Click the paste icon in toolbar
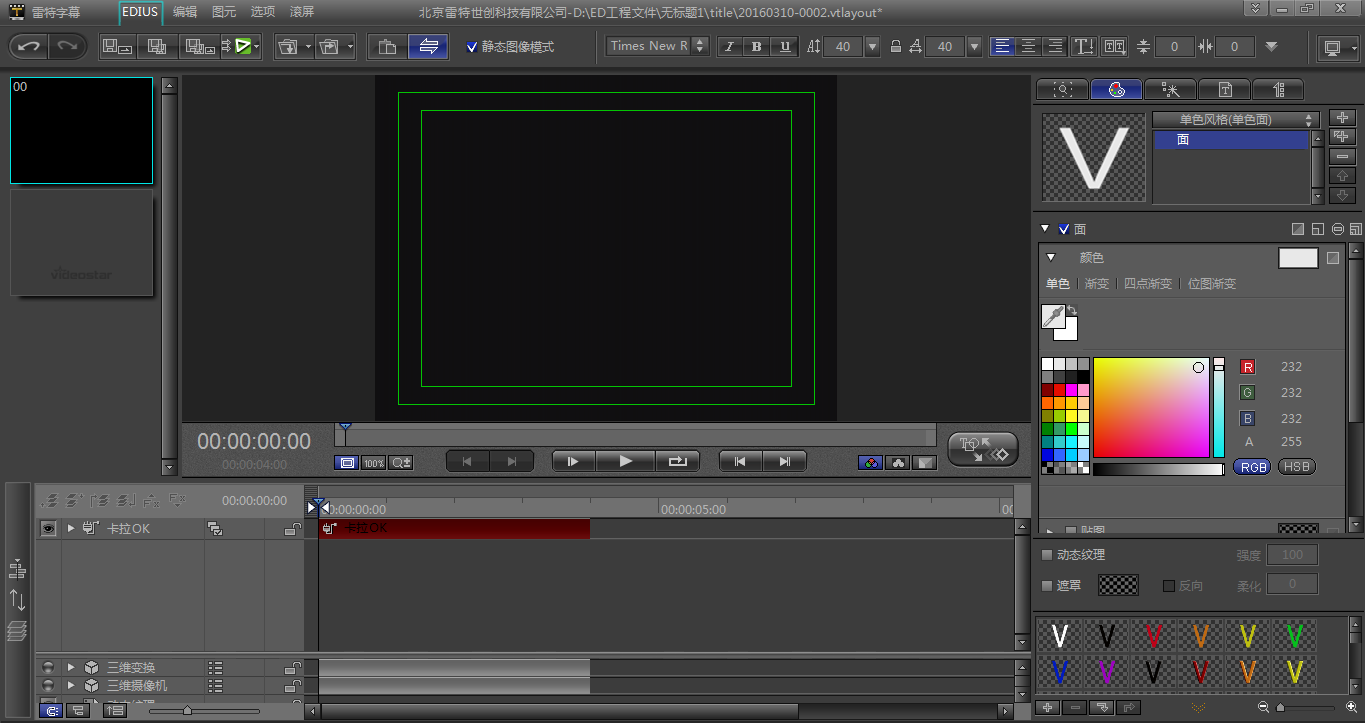The width and height of the screenshot is (1365, 723). tap(387, 46)
